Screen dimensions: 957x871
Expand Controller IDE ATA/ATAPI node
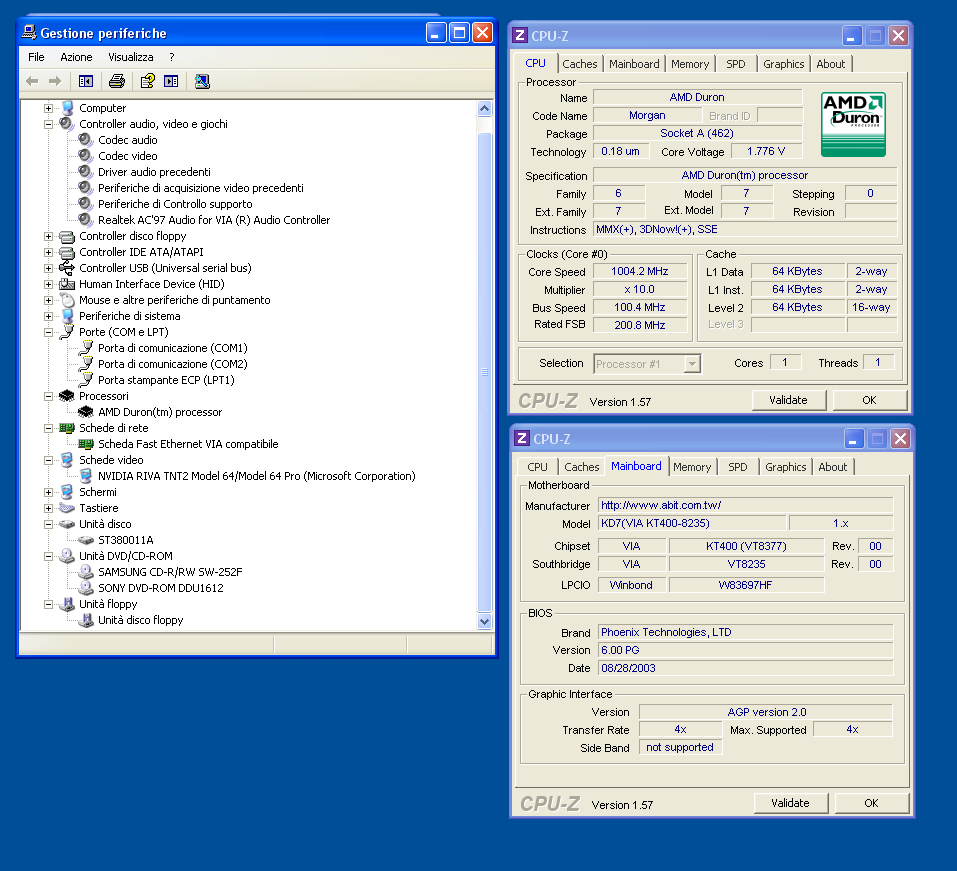coord(48,252)
